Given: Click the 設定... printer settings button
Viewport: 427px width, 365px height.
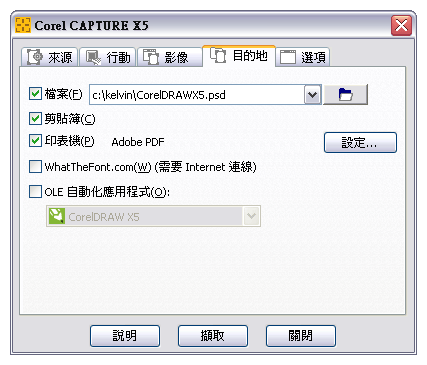Looking at the screenshot, I should 360,143.
